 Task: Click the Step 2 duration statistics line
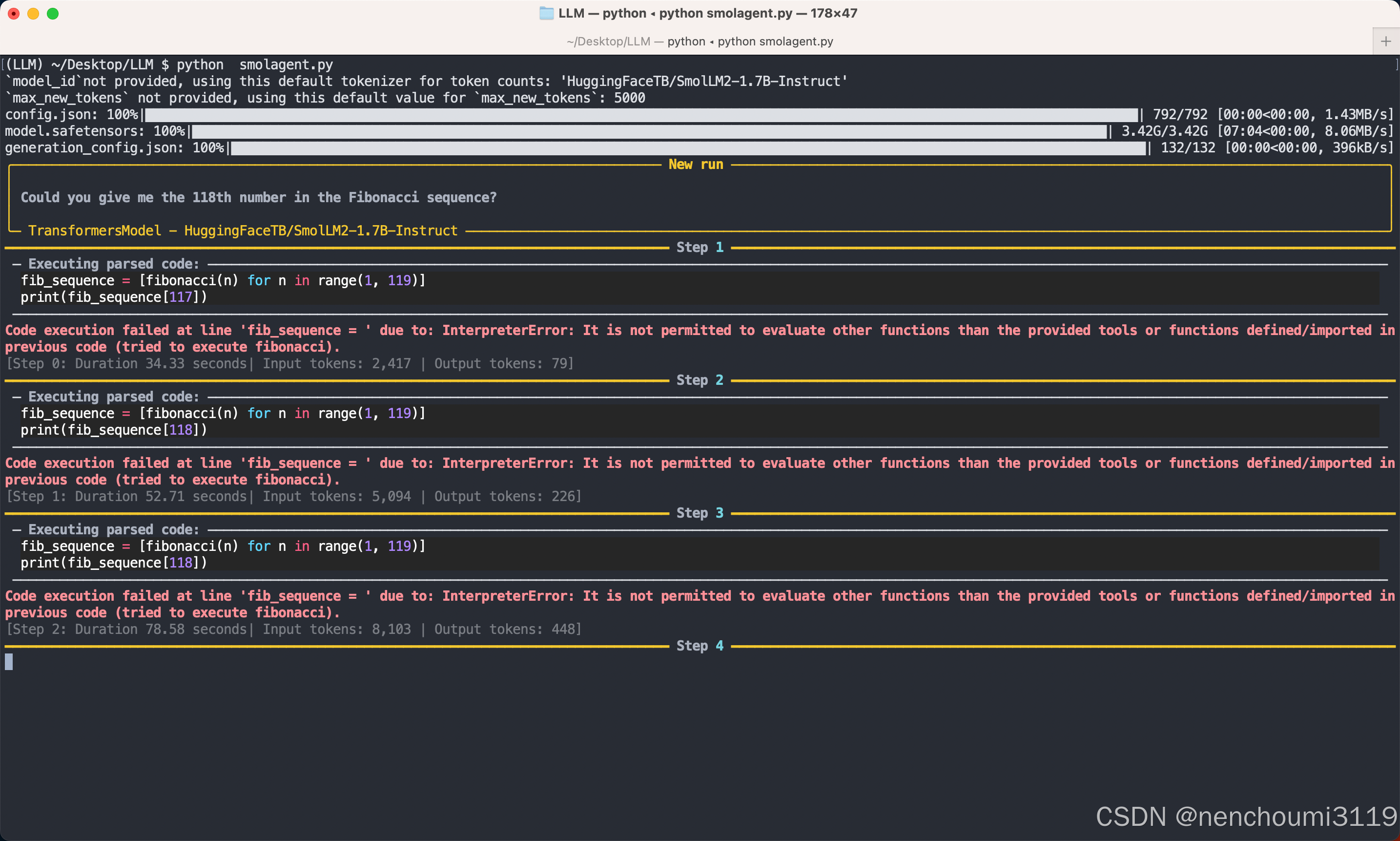(x=293, y=629)
